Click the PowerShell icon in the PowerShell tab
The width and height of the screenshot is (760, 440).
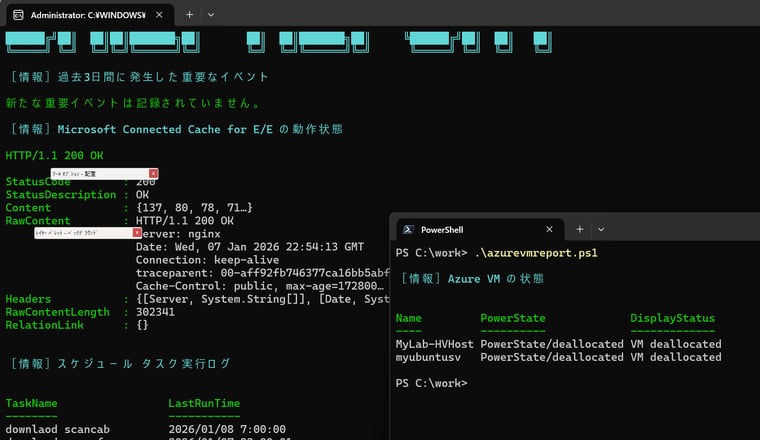[408, 230]
